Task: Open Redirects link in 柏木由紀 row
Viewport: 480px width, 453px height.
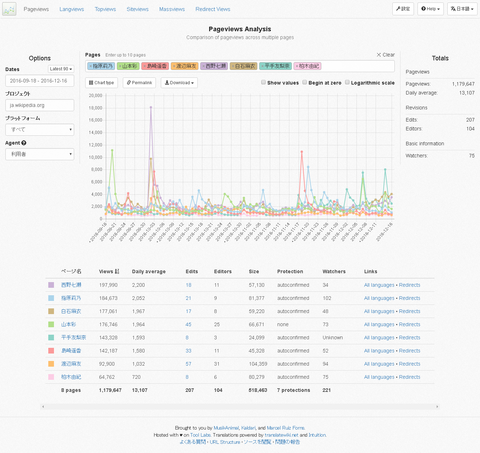Action: 409,377
